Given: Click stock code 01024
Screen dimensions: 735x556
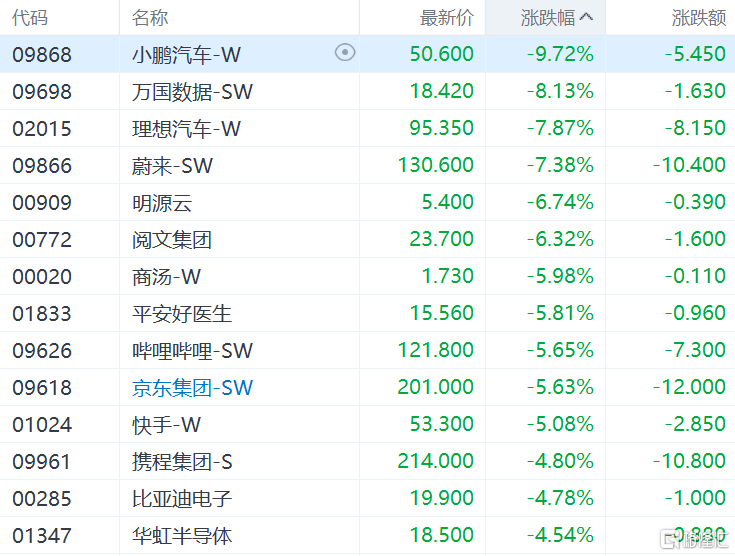Looking at the screenshot, I should pos(42,425).
